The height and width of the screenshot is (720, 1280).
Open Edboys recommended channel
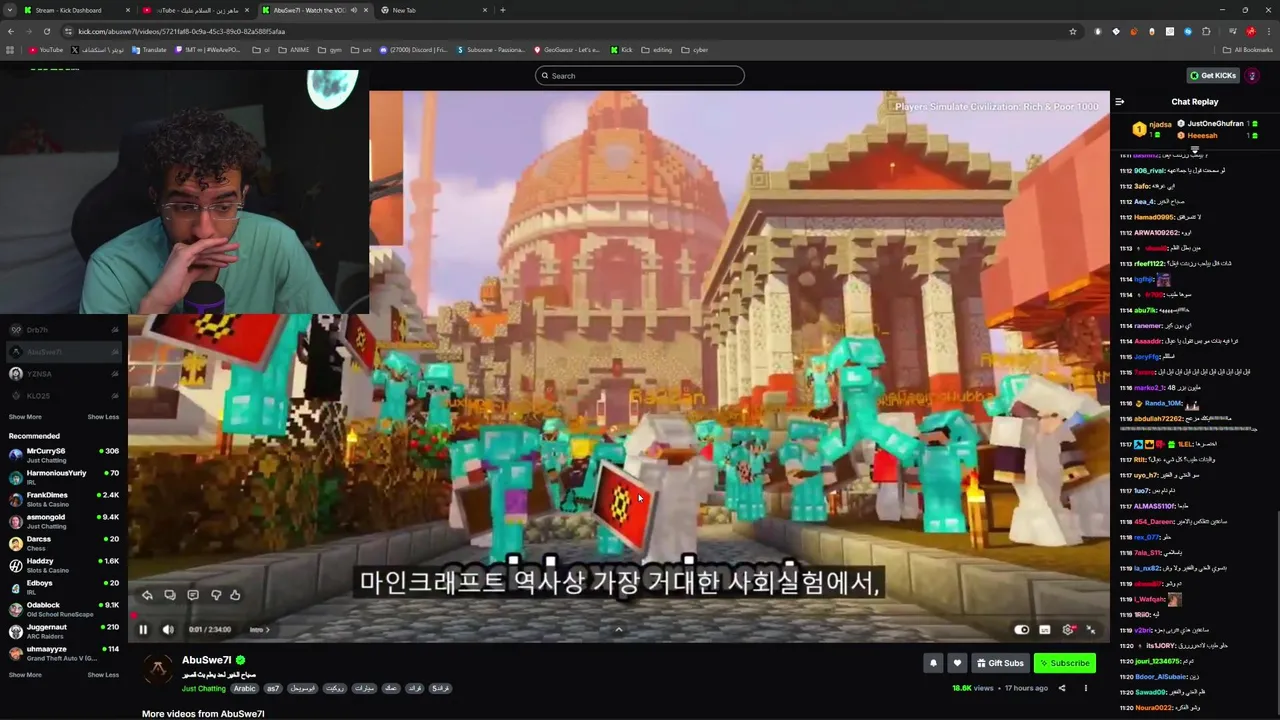pyautogui.click(x=63, y=587)
